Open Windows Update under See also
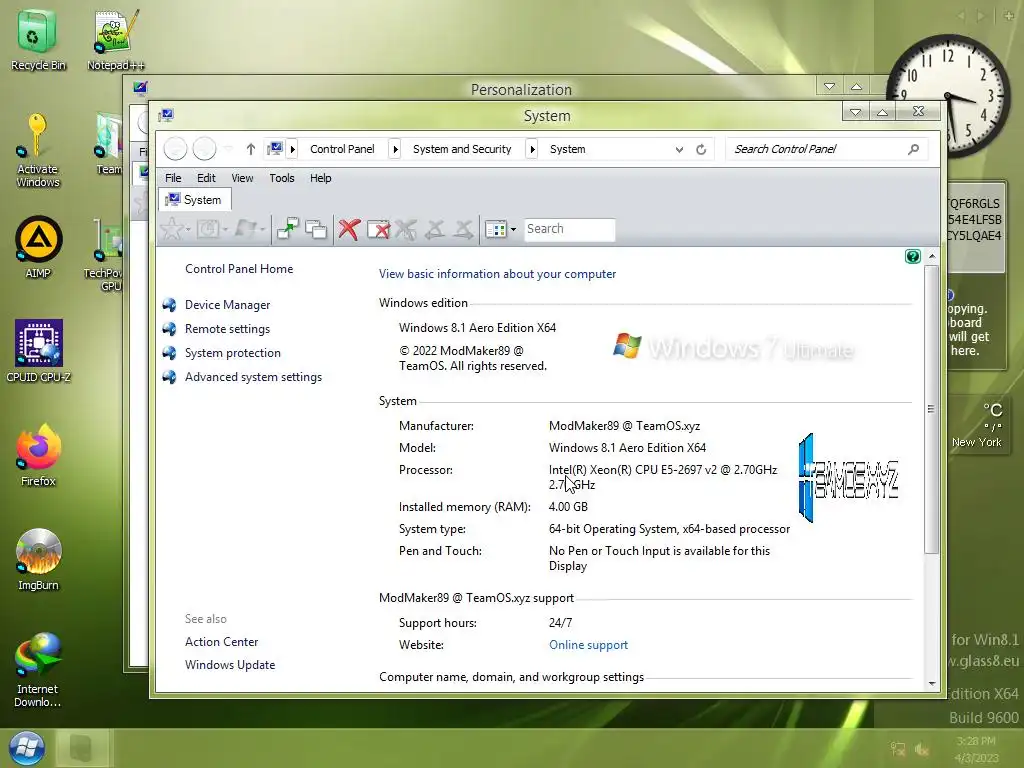This screenshot has height=768, width=1024. pos(230,665)
